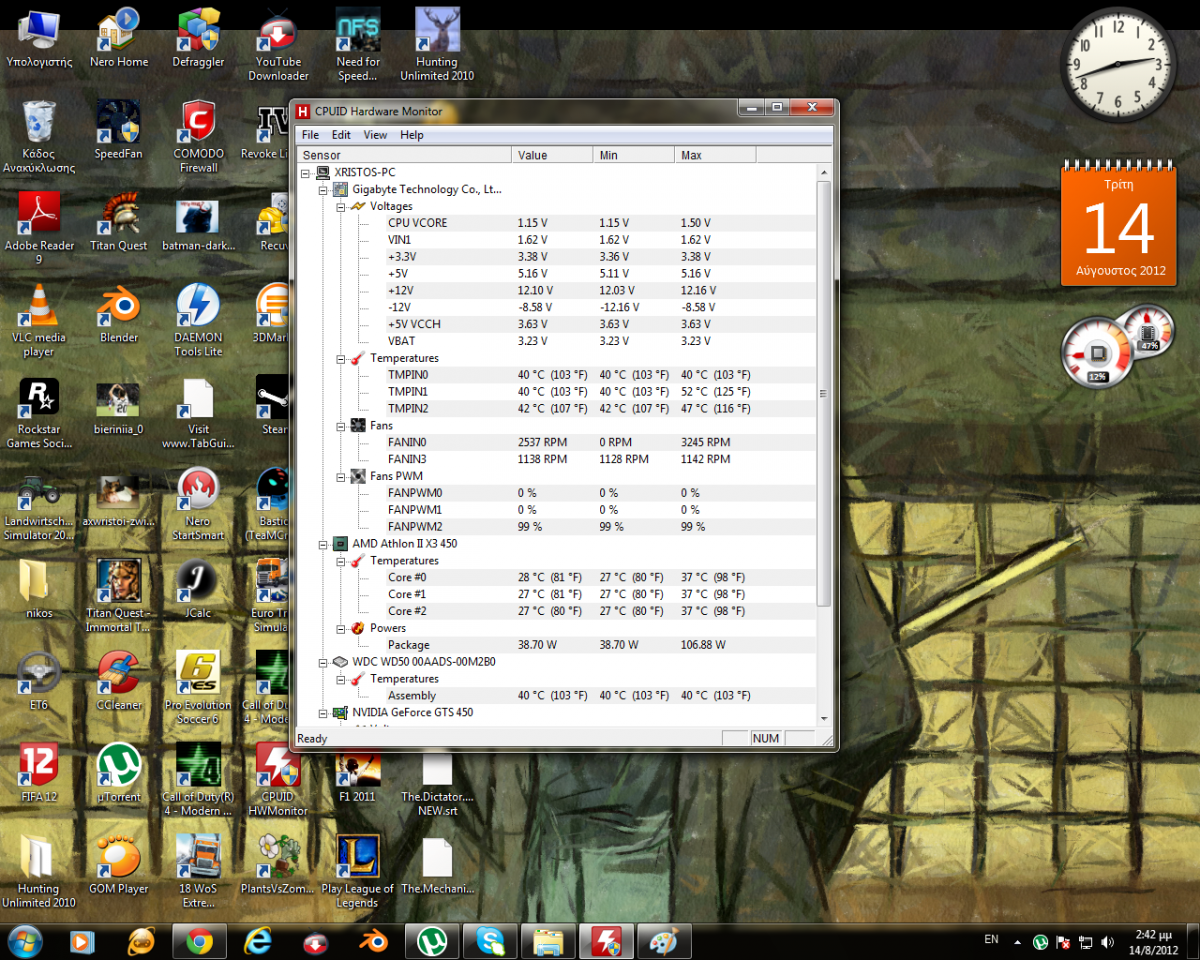1200x960 pixels.
Task: Collapse the Voltages group
Action: point(341,206)
